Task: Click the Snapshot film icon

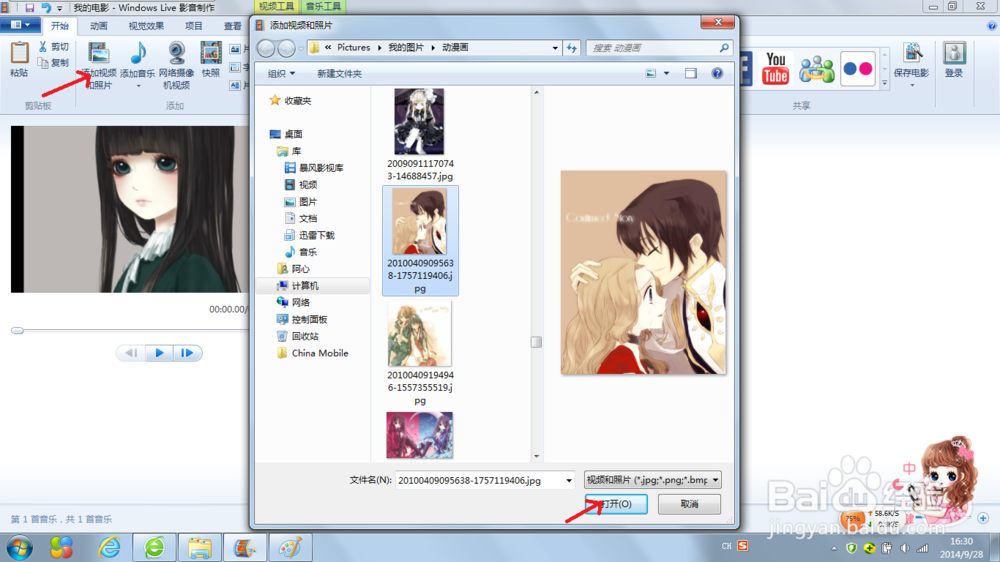Action: point(210,53)
